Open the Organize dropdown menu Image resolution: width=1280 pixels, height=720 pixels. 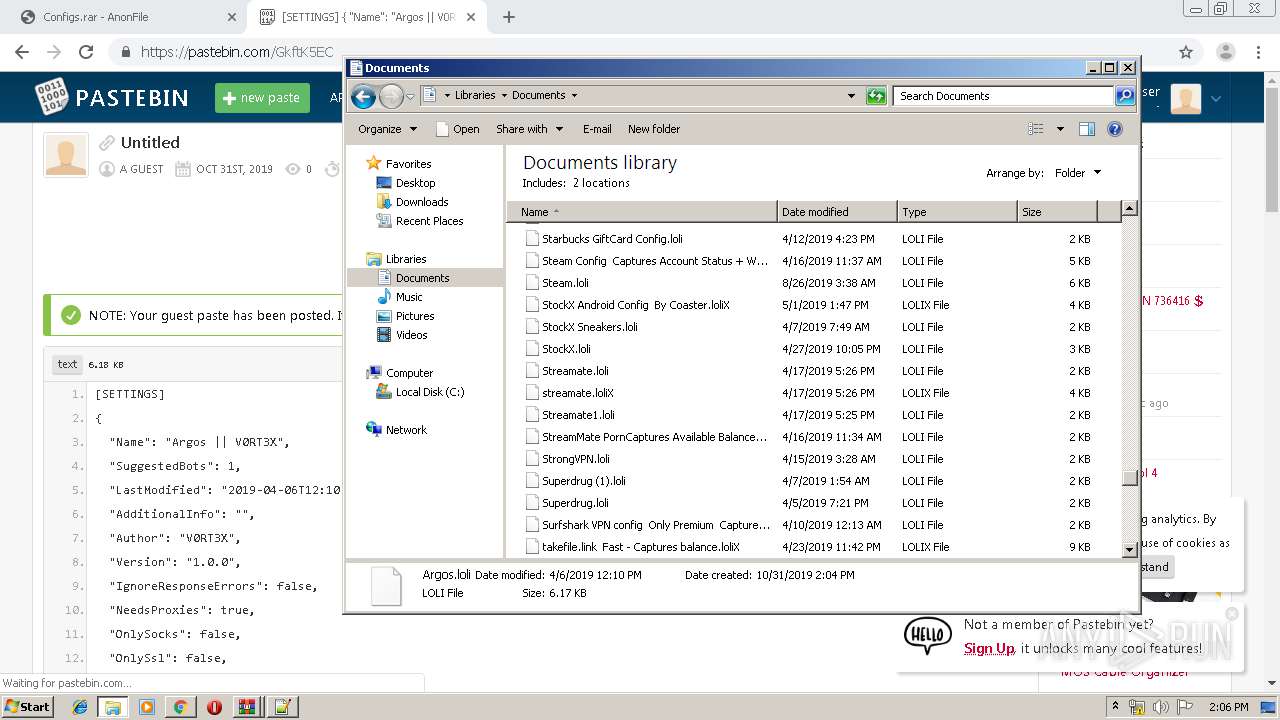click(x=387, y=129)
